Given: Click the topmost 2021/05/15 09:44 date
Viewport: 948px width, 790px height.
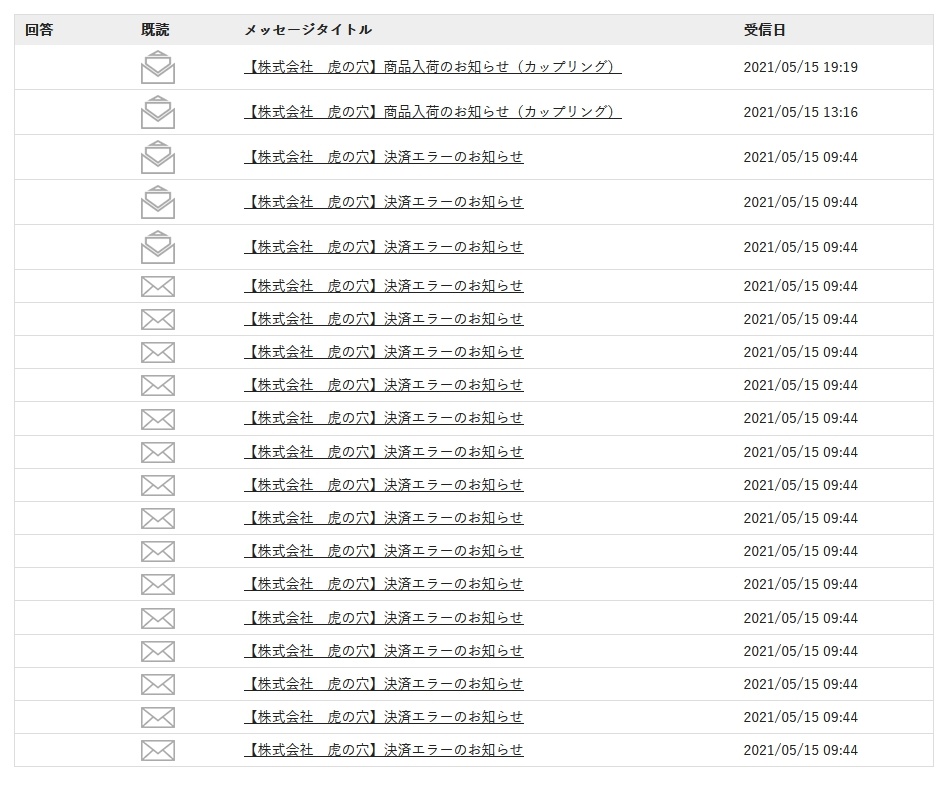Looking at the screenshot, I should click(x=800, y=157).
